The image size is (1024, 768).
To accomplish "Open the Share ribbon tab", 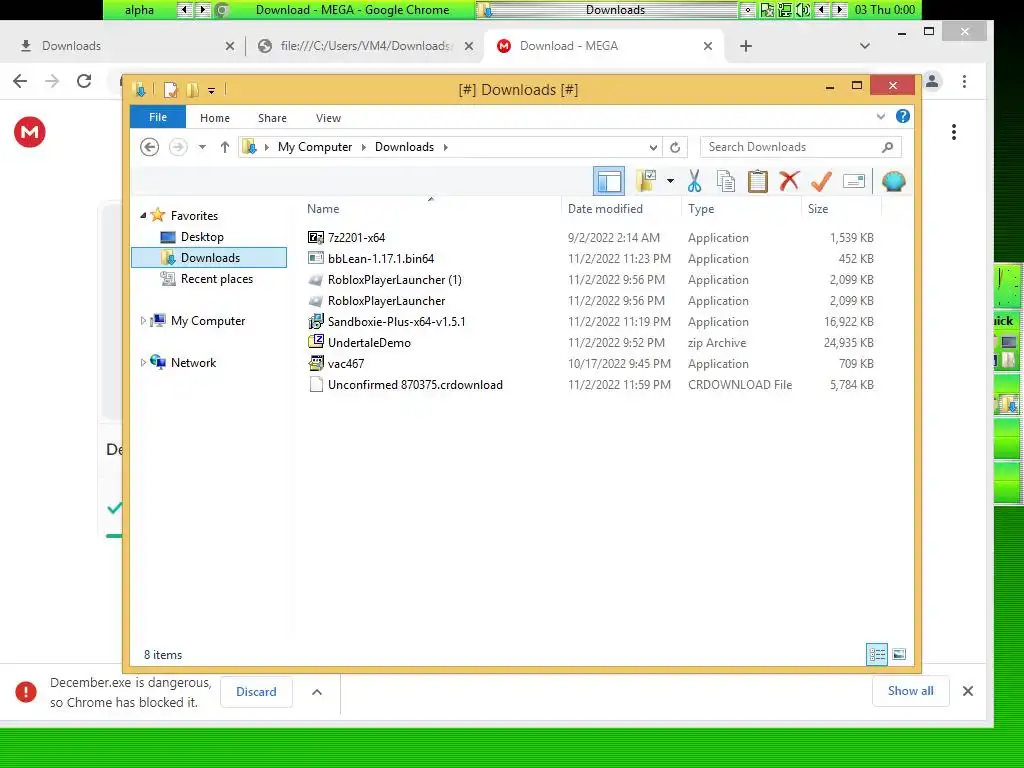I will point(272,118).
